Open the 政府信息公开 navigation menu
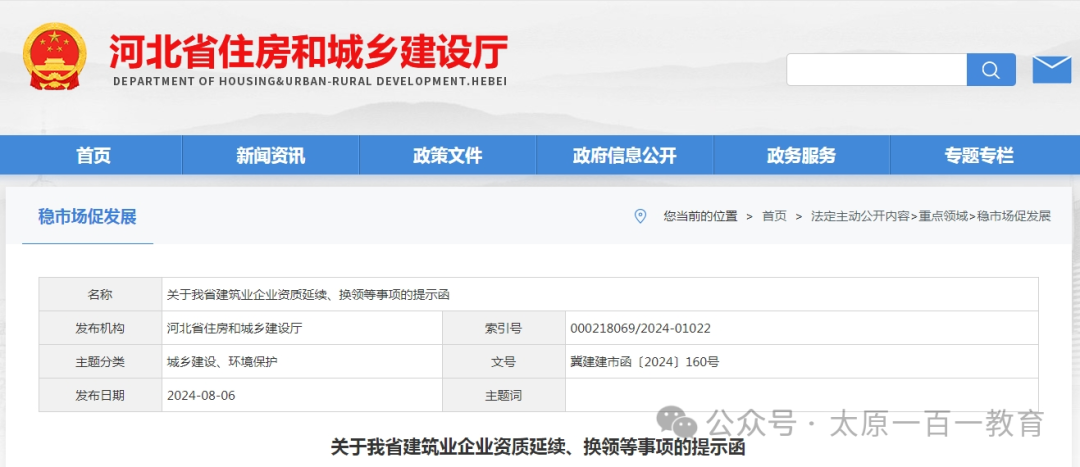Screen dimensions: 1080x467 coord(624,156)
